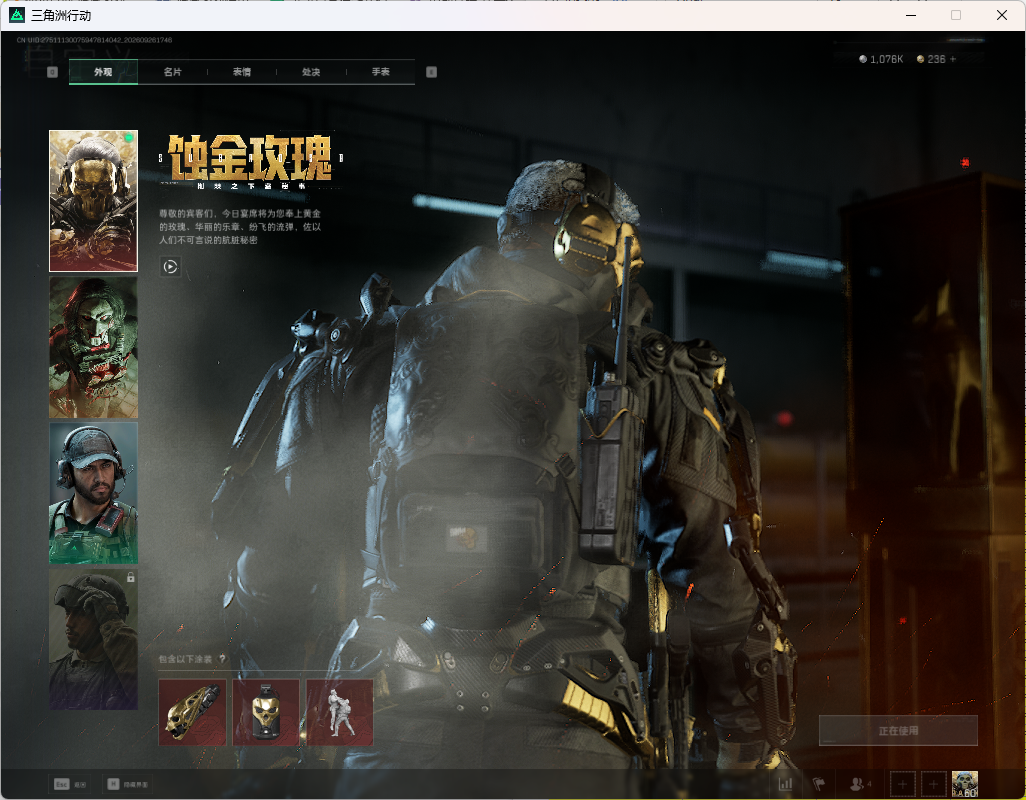
Task: Click the plus icon next to 236 currency
Action: (953, 59)
